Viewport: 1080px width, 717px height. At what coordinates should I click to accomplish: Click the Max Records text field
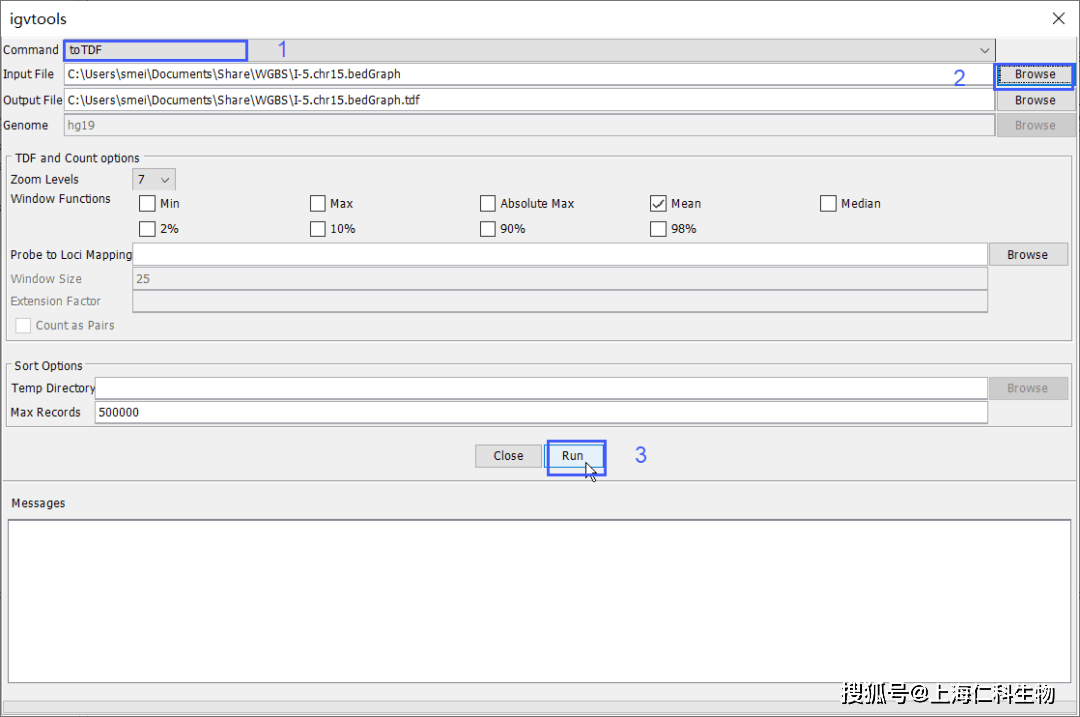click(540, 413)
